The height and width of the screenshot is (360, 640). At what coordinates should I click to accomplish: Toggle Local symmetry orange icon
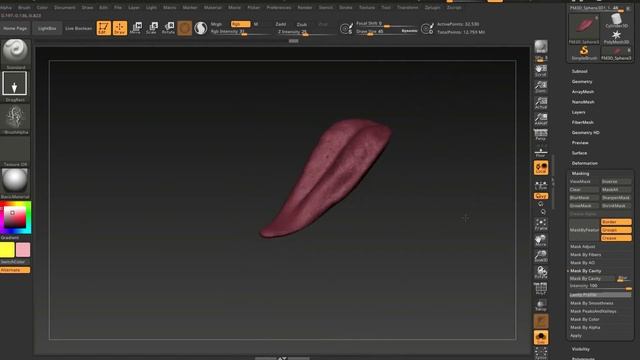tap(541, 168)
